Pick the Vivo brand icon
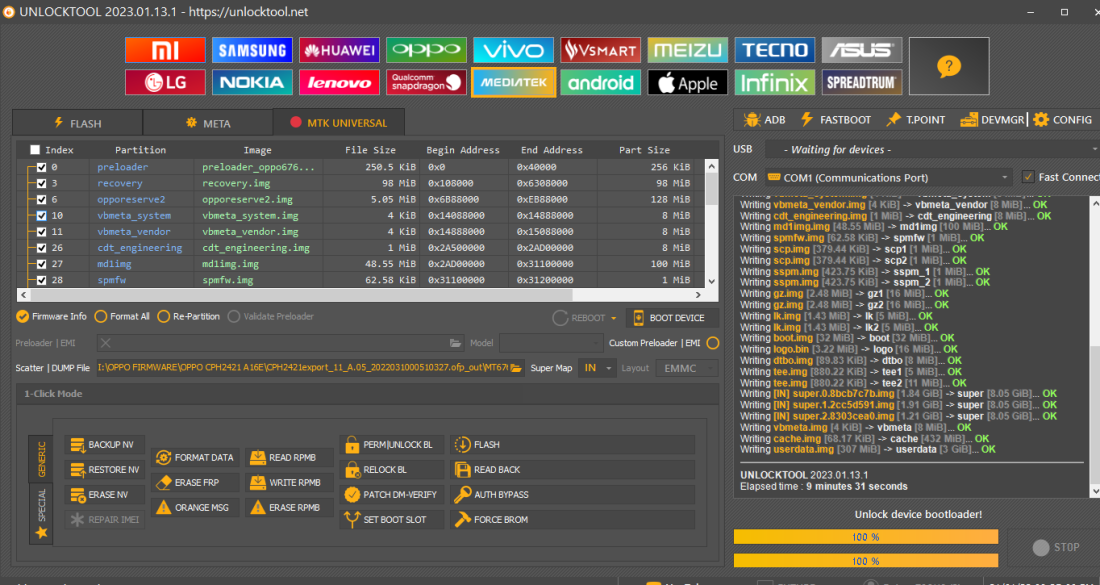This screenshot has width=1100, height=585. 513,50
